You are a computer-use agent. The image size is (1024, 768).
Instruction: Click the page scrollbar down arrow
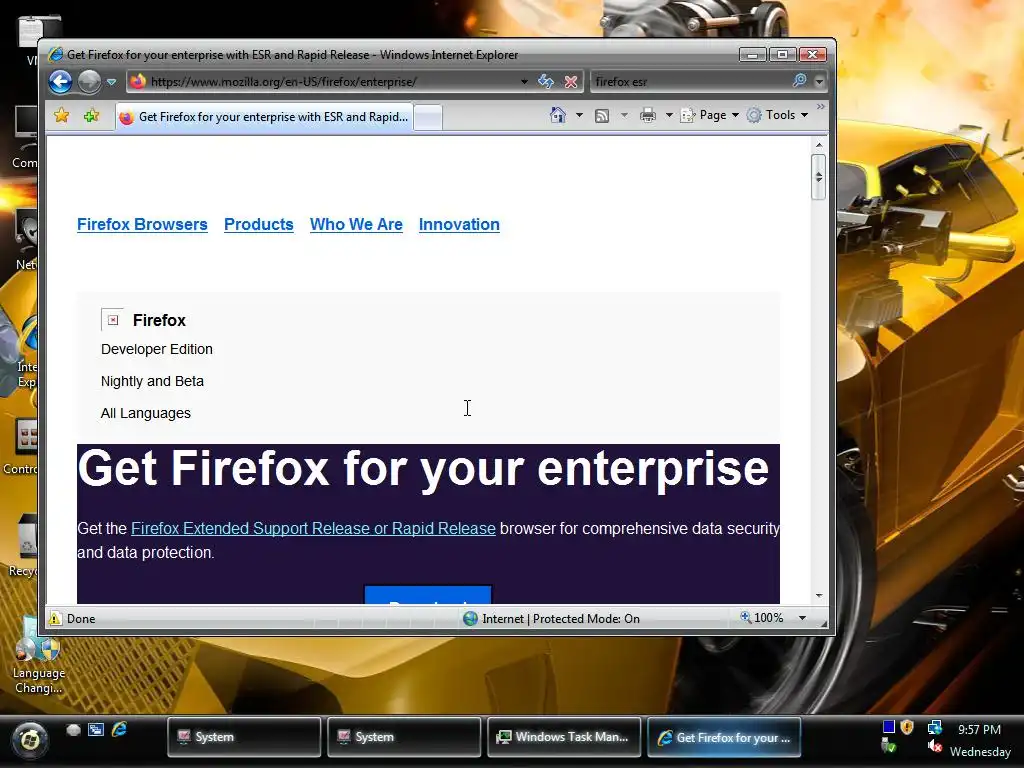click(x=819, y=596)
